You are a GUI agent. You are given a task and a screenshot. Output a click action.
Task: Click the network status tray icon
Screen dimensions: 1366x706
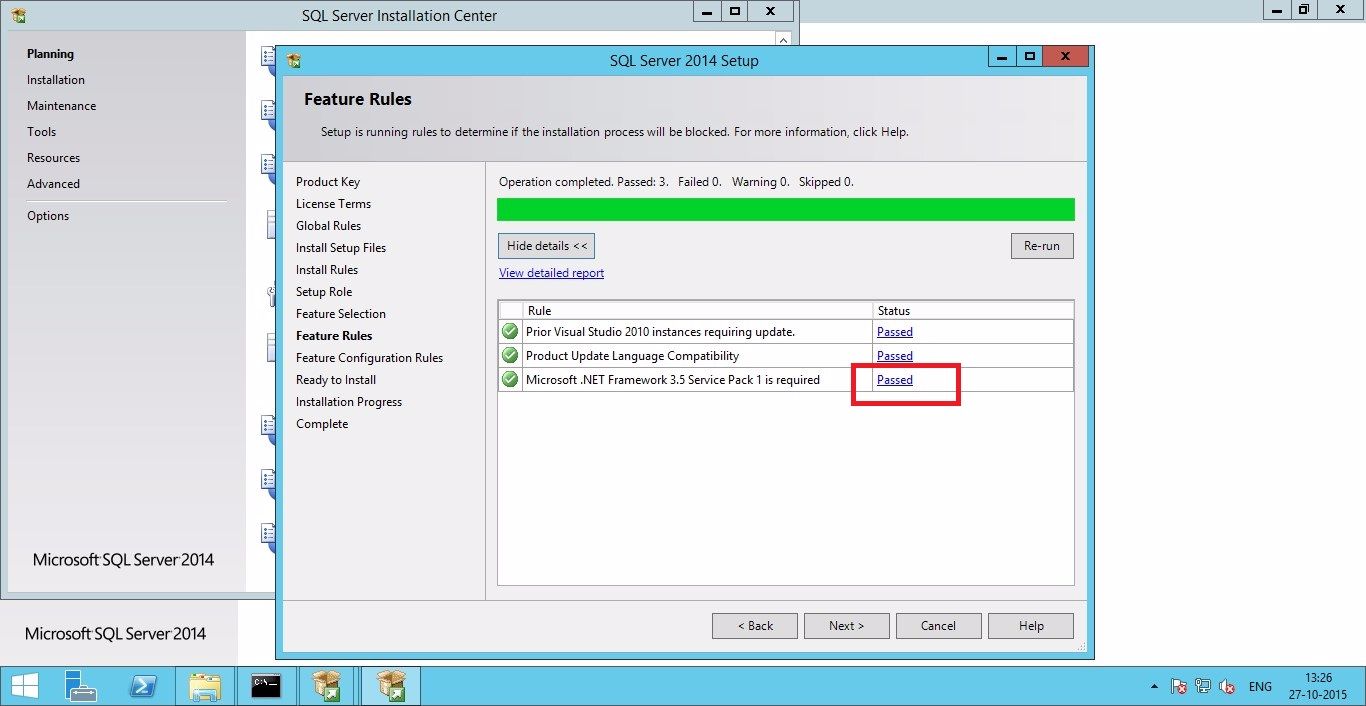[x=1203, y=686]
